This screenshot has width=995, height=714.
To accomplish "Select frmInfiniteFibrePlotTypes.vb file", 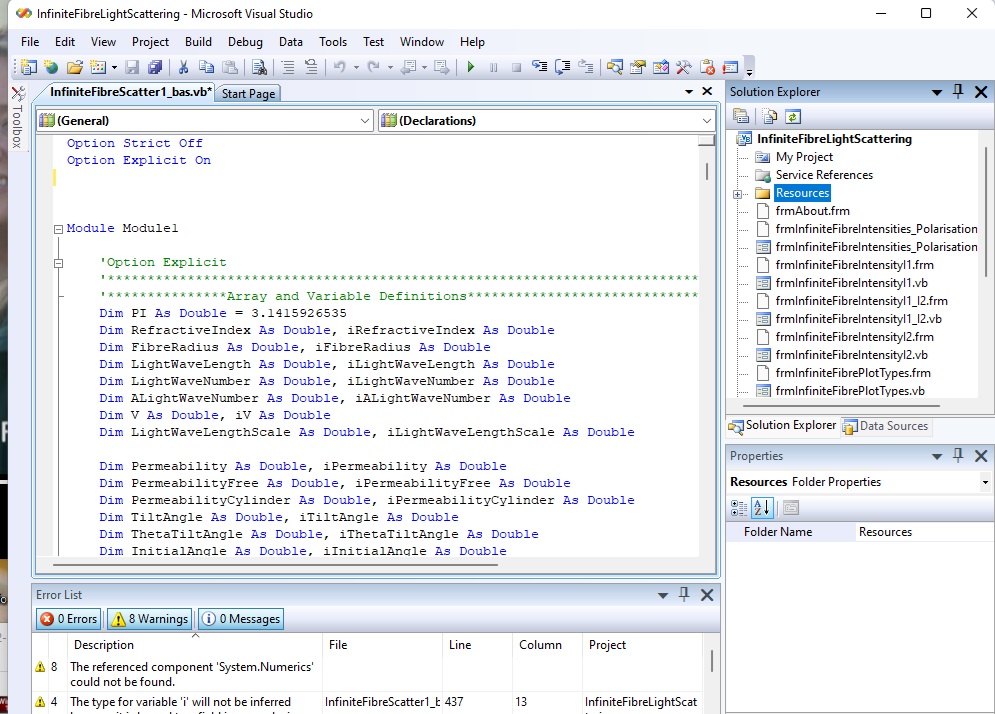I will (850, 391).
